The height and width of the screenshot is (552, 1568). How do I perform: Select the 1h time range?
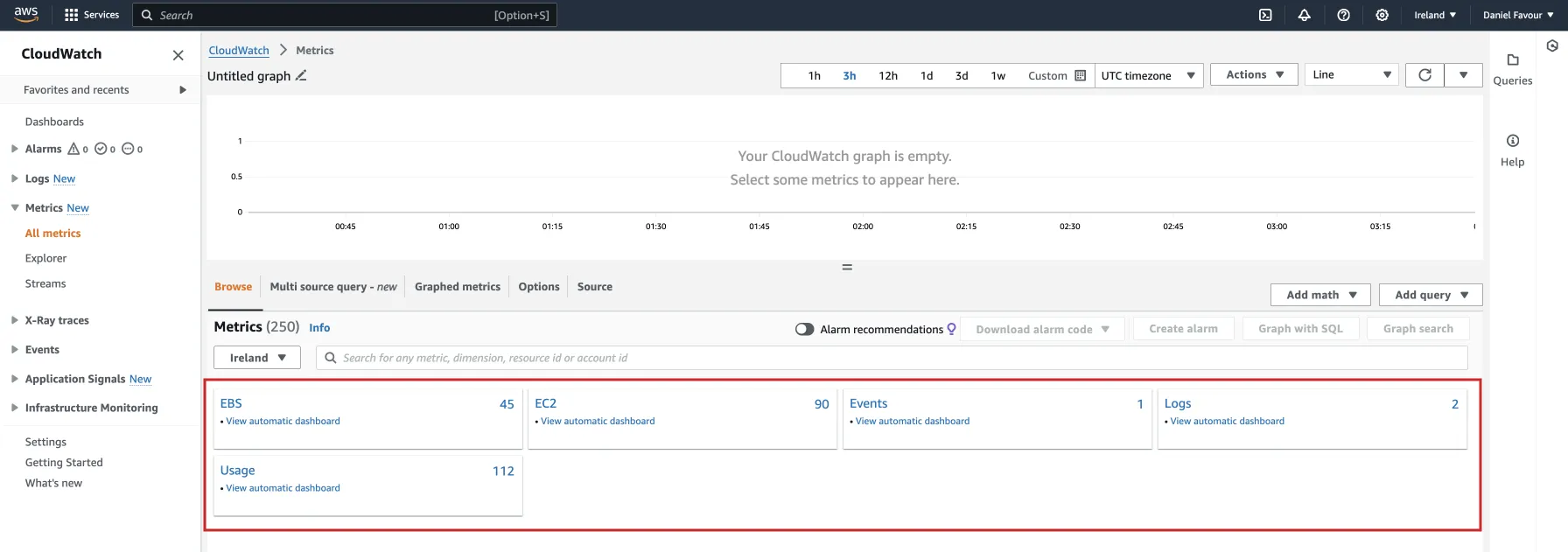(815, 75)
